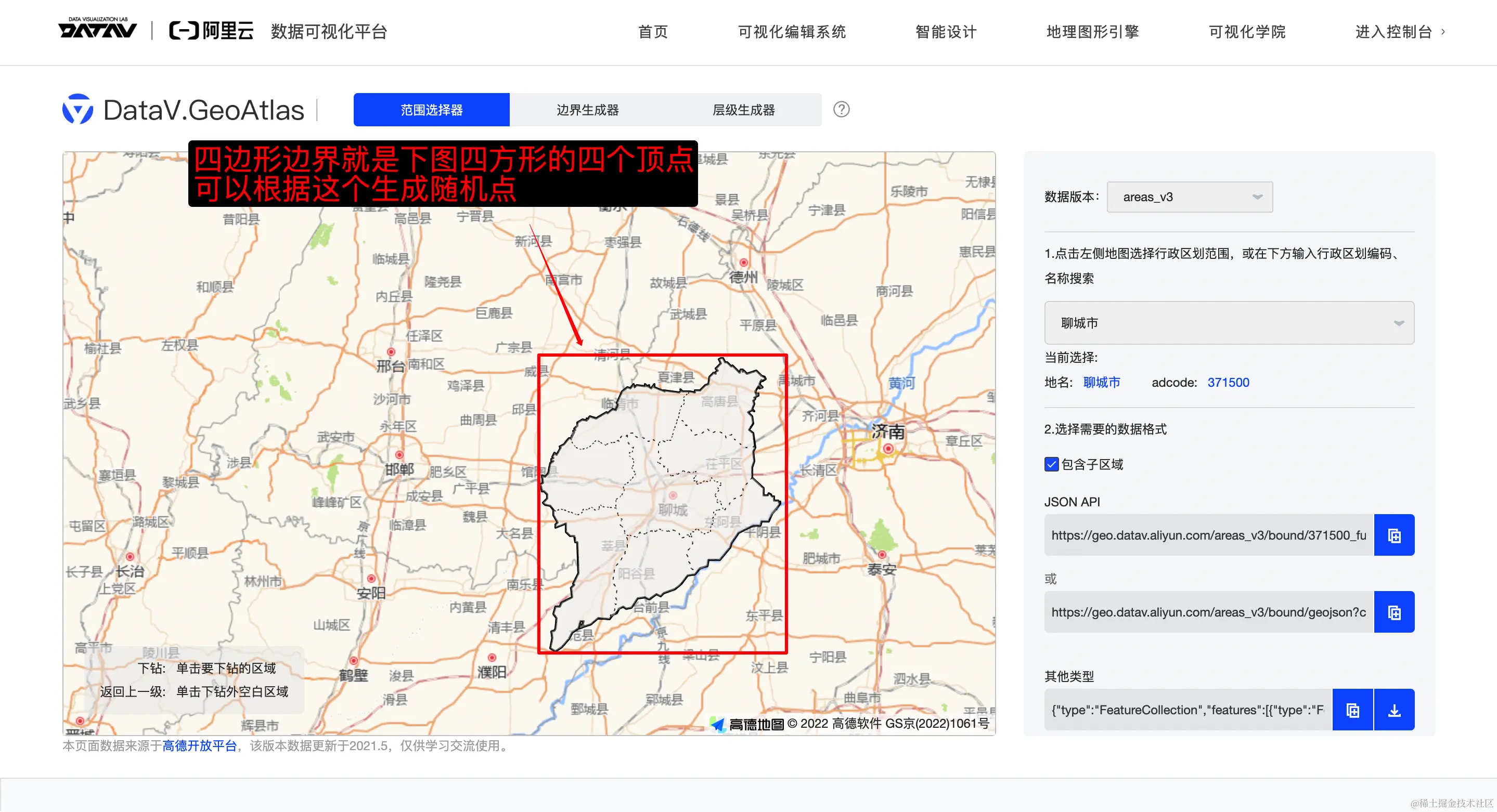Click 进入控制台 link
The width and height of the screenshot is (1497, 812).
[x=1393, y=32]
